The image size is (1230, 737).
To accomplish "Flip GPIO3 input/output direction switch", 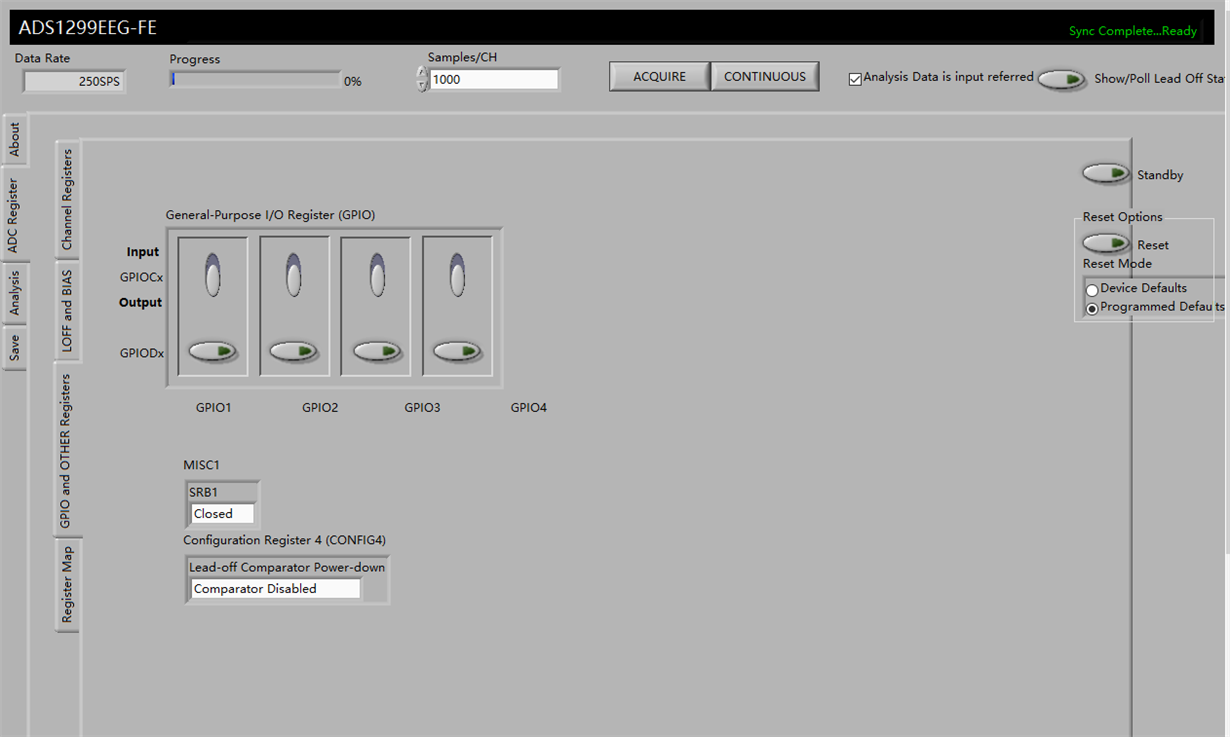I will coord(377,275).
